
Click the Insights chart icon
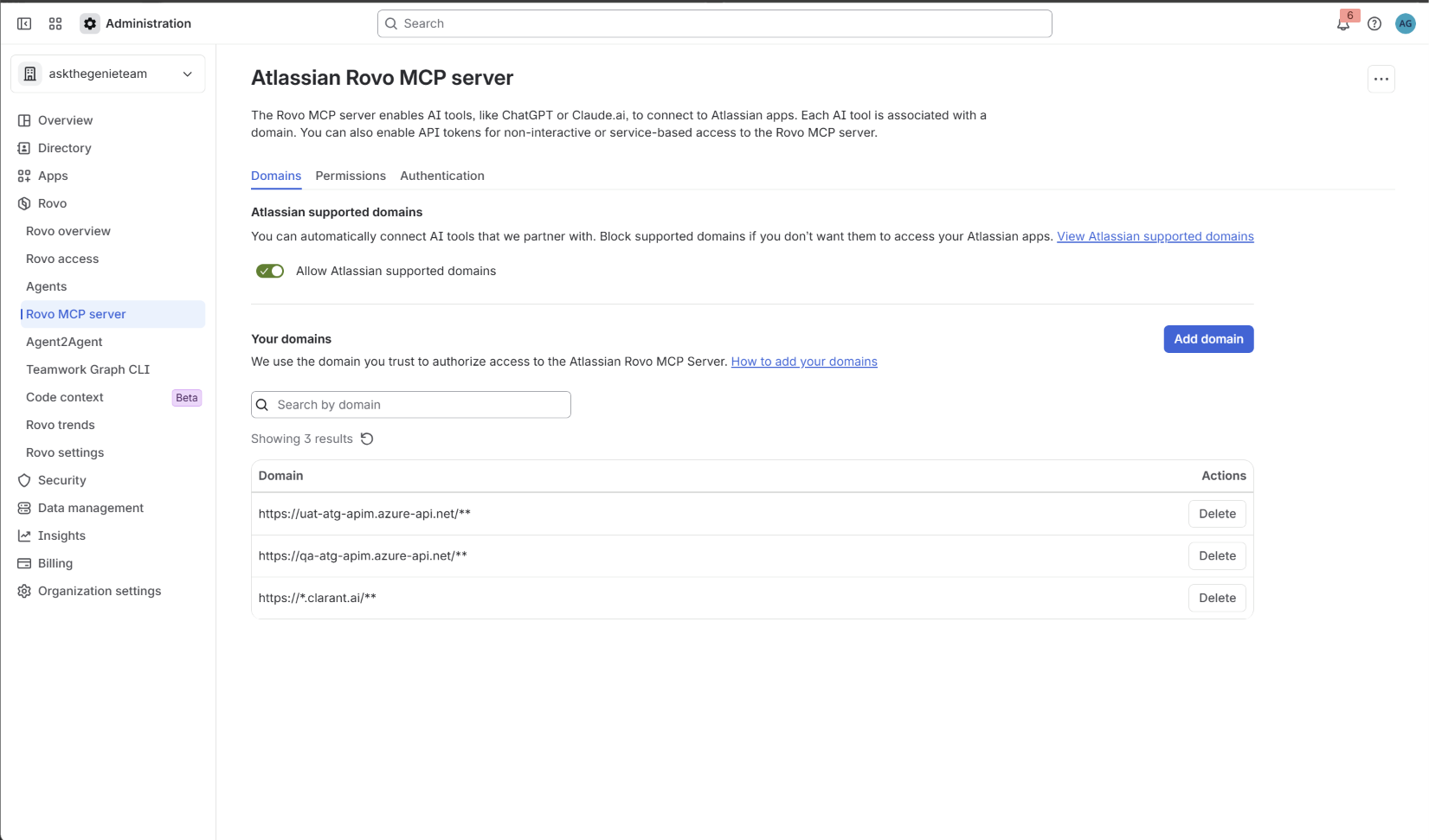pos(24,535)
